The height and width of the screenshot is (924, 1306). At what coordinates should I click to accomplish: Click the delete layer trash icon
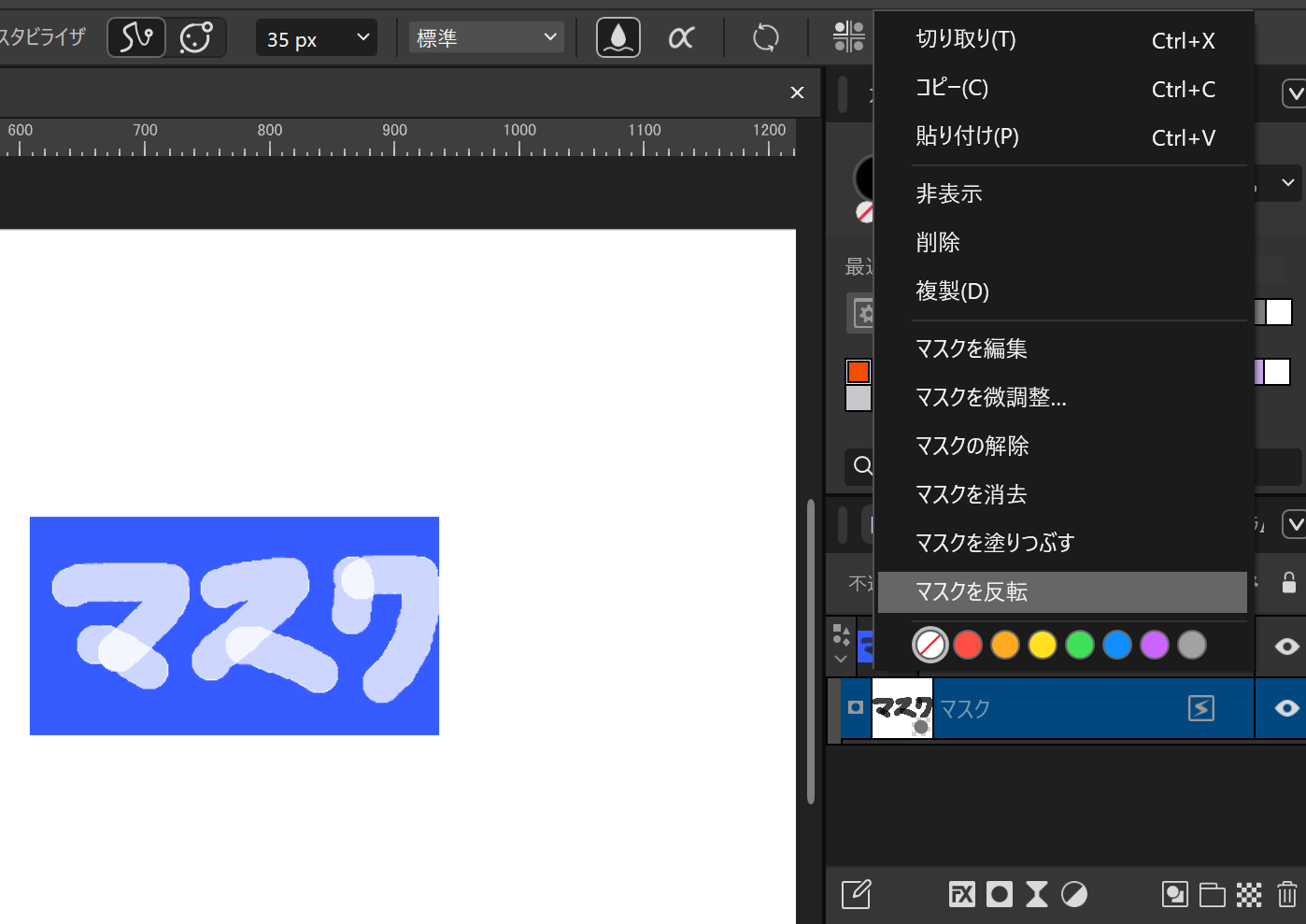1287,894
